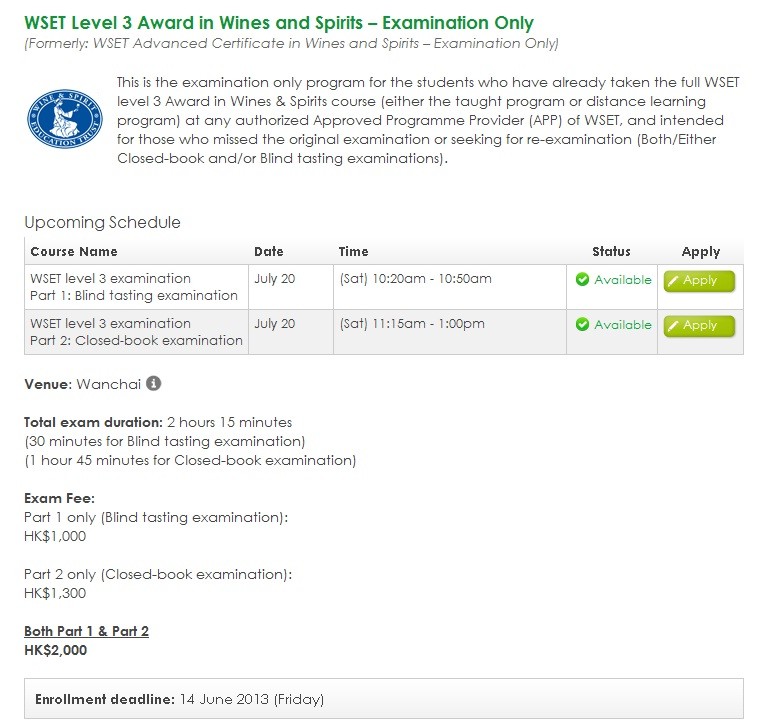Image resolution: width=780 pixels, height=727 pixels.
Task: Click the info icon next to Wanchai
Action: point(153,384)
